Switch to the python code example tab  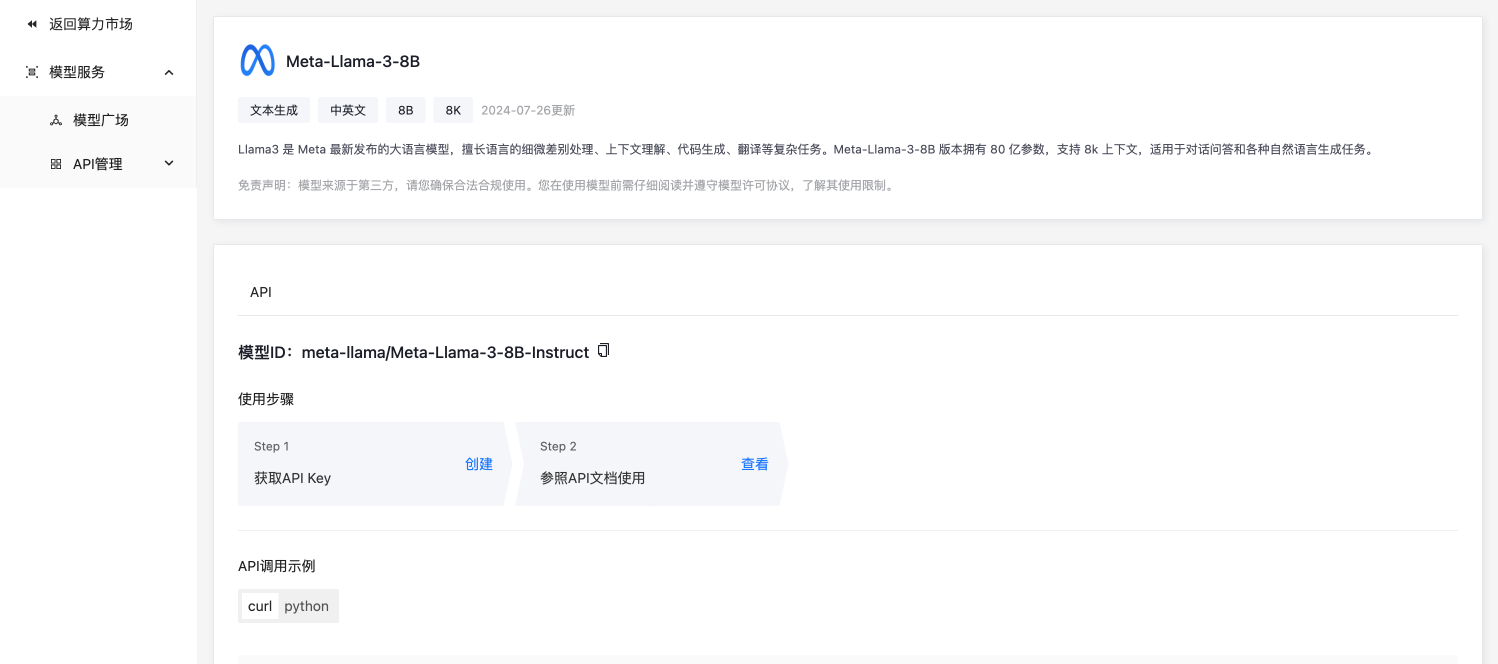(x=306, y=606)
